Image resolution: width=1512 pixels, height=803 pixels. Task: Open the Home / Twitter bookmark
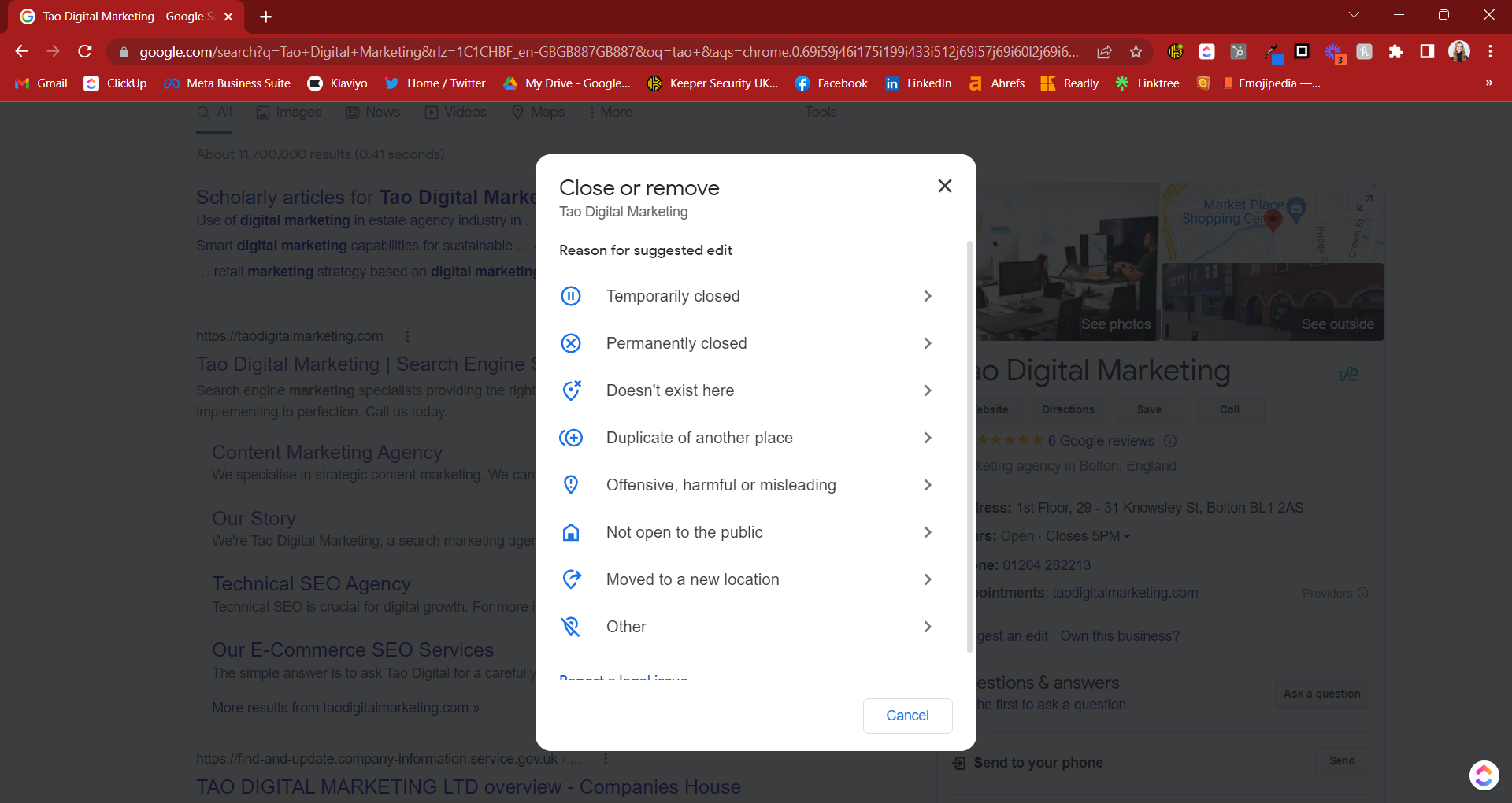pos(435,83)
